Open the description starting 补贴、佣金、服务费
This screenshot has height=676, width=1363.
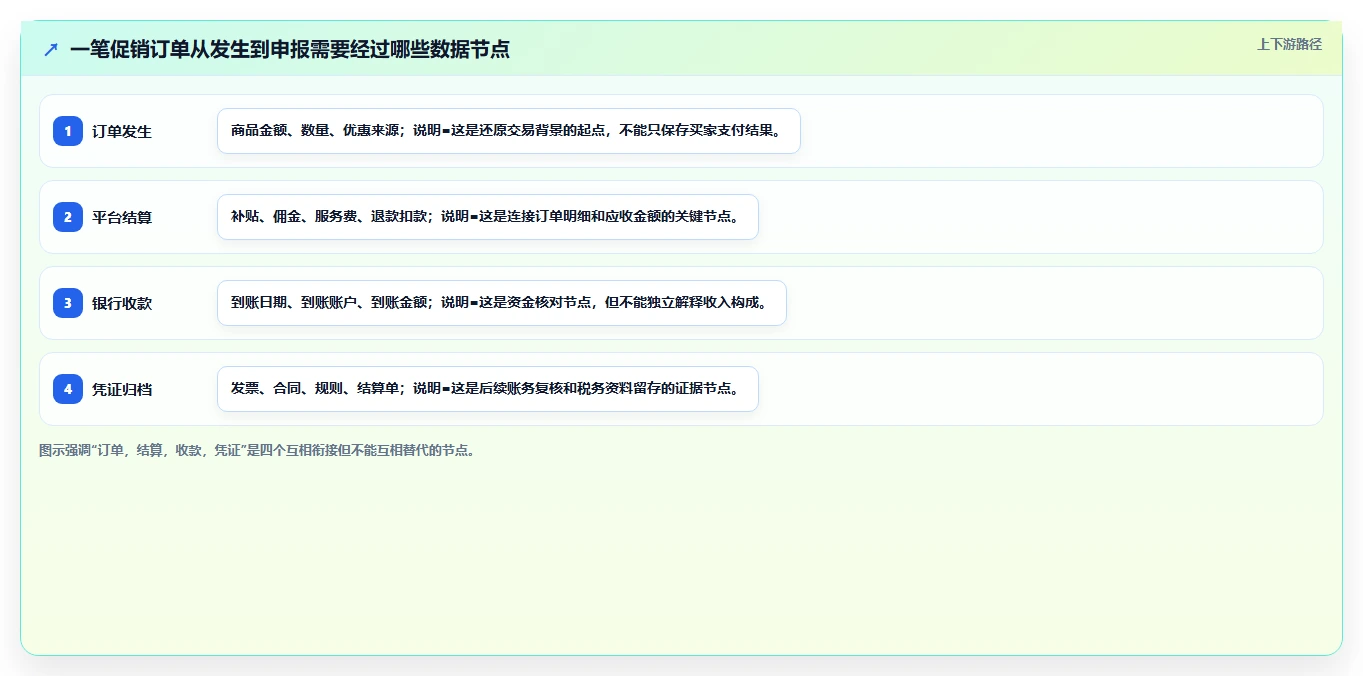pos(488,217)
